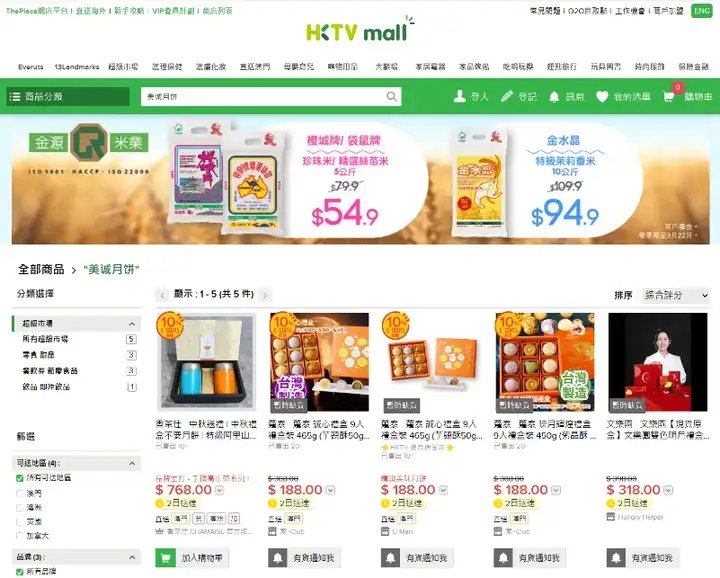Screen dimensions: 720x578
Task: Select 超級市場 in top navigation
Action: tap(123, 67)
